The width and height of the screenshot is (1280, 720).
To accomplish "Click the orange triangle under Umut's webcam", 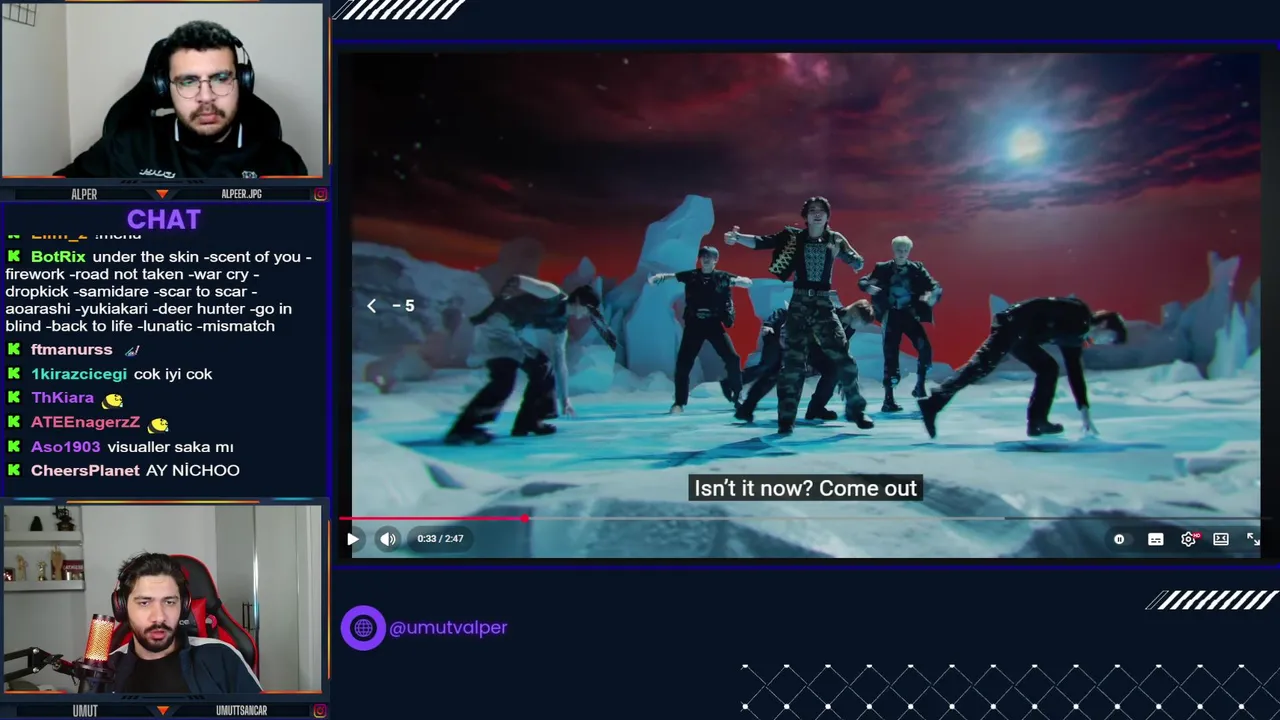I will click(162, 711).
